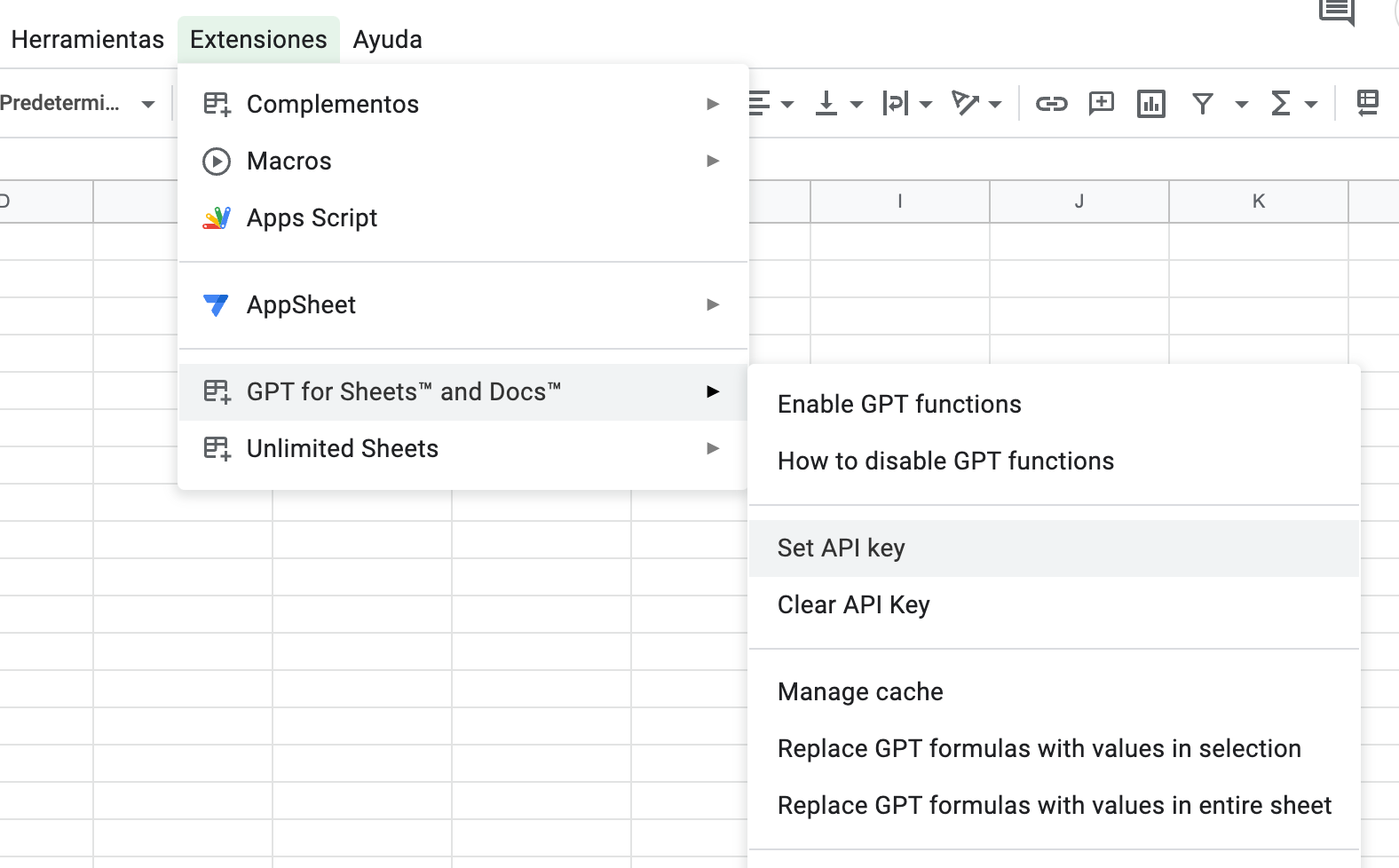Click the Unlimited Sheets add-on icon
The width and height of the screenshot is (1399, 868).
pos(217,448)
